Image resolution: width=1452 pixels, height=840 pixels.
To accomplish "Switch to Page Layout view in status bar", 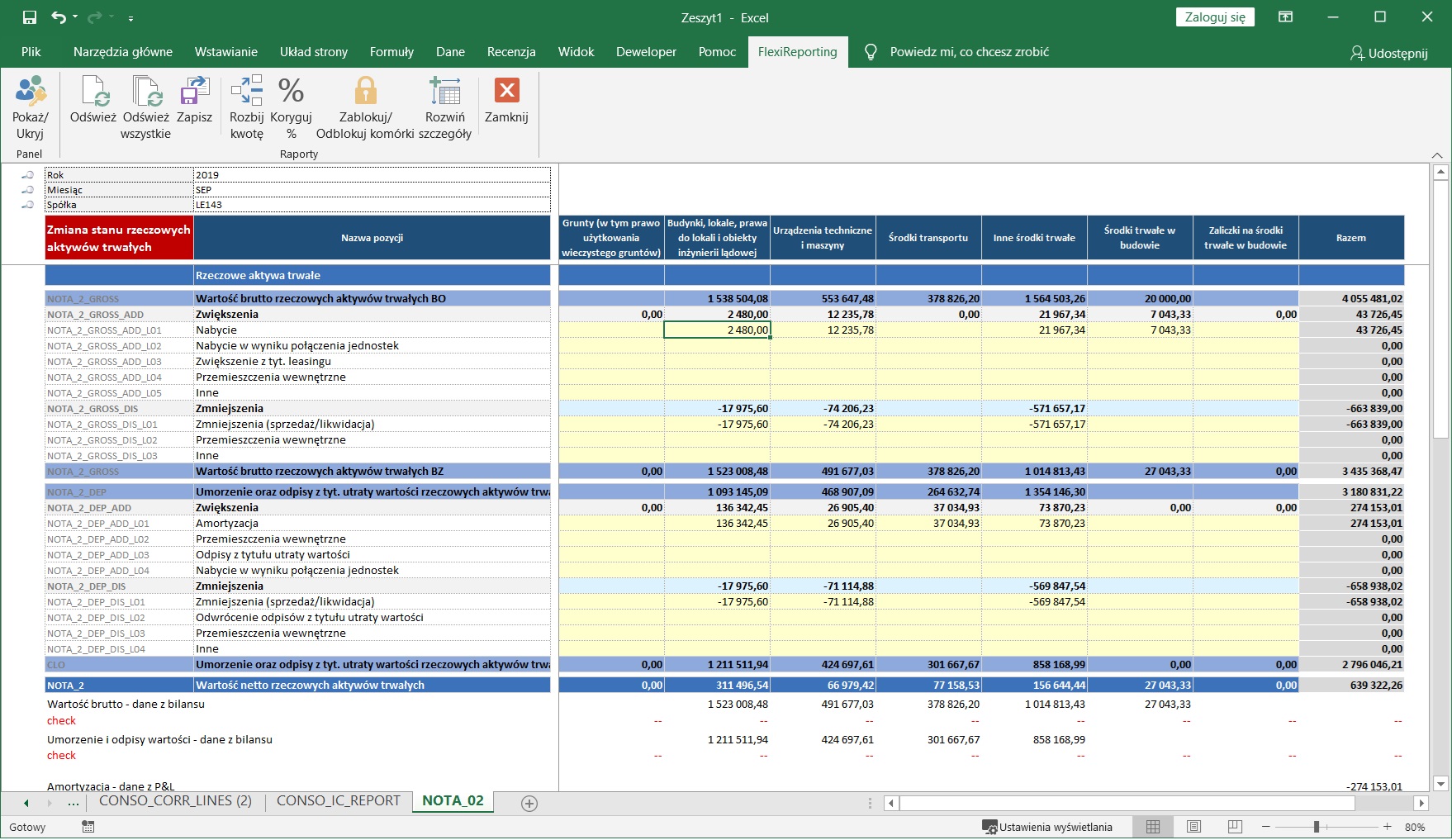I will coord(1193,827).
